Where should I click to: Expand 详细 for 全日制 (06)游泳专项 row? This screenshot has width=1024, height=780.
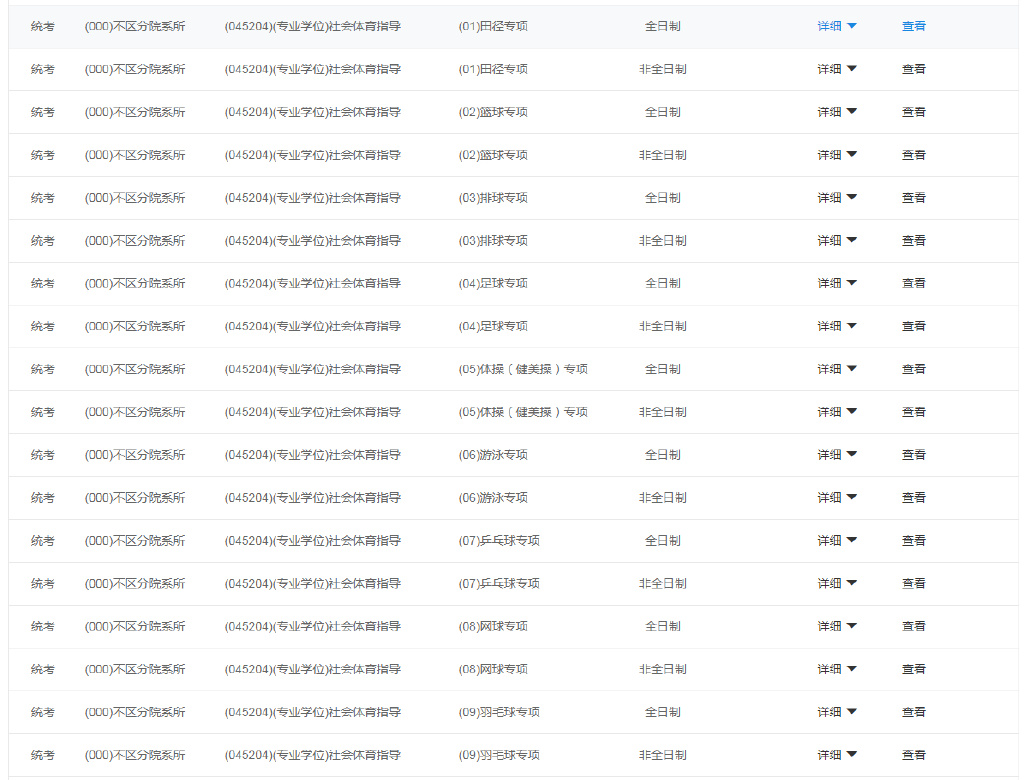coord(837,455)
